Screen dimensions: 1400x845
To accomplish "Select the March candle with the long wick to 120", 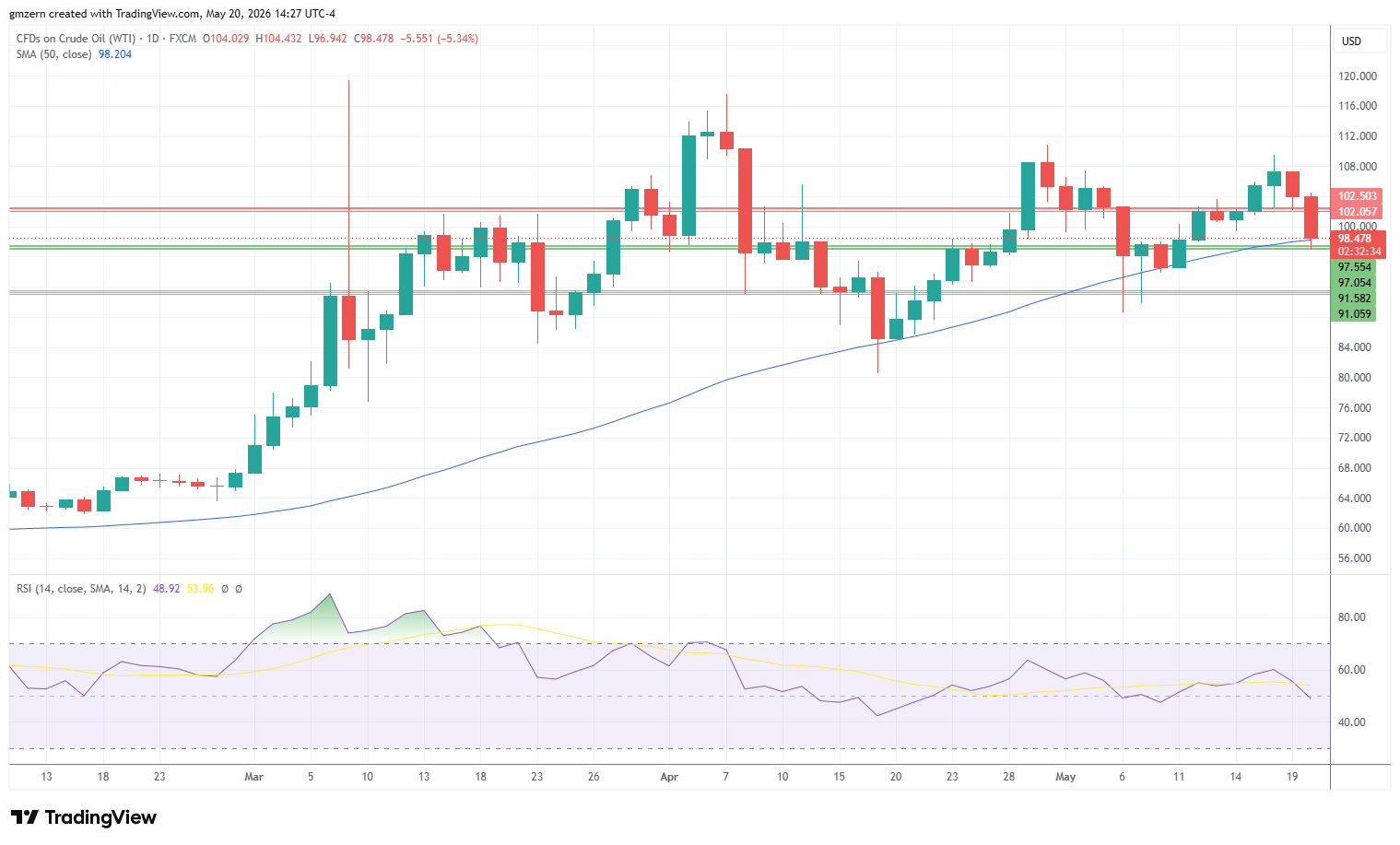I will (x=348, y=318).
